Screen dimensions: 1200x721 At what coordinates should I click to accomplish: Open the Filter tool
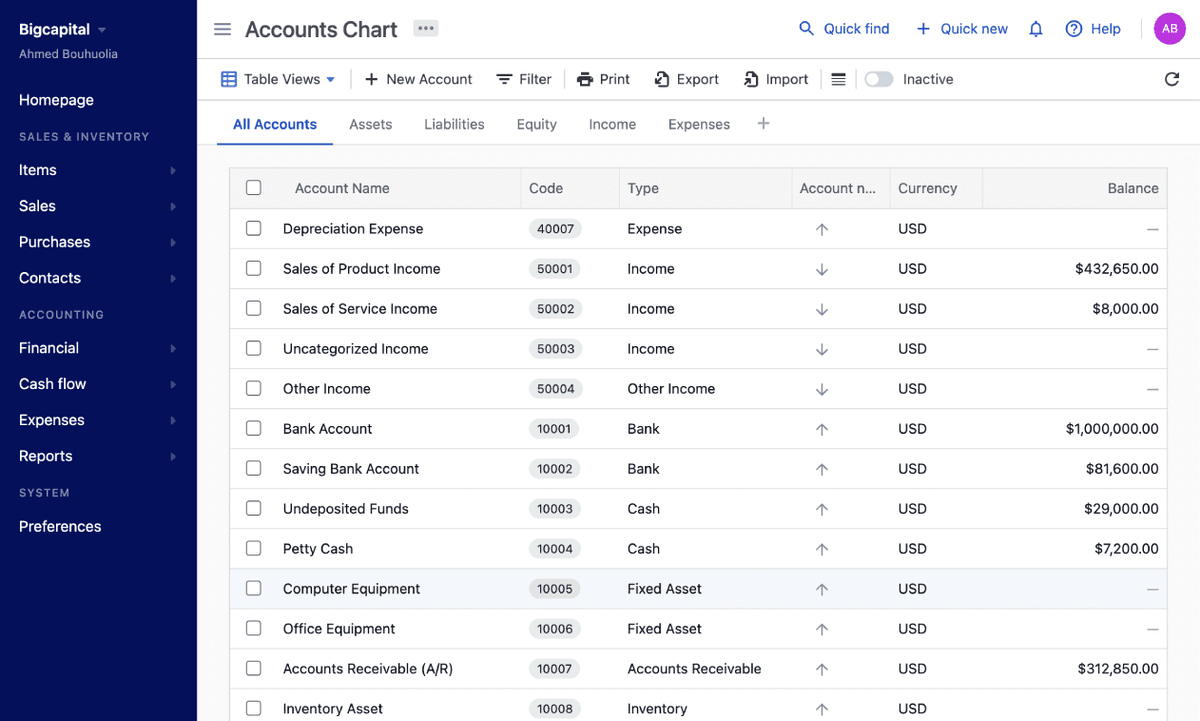(523, 79)
